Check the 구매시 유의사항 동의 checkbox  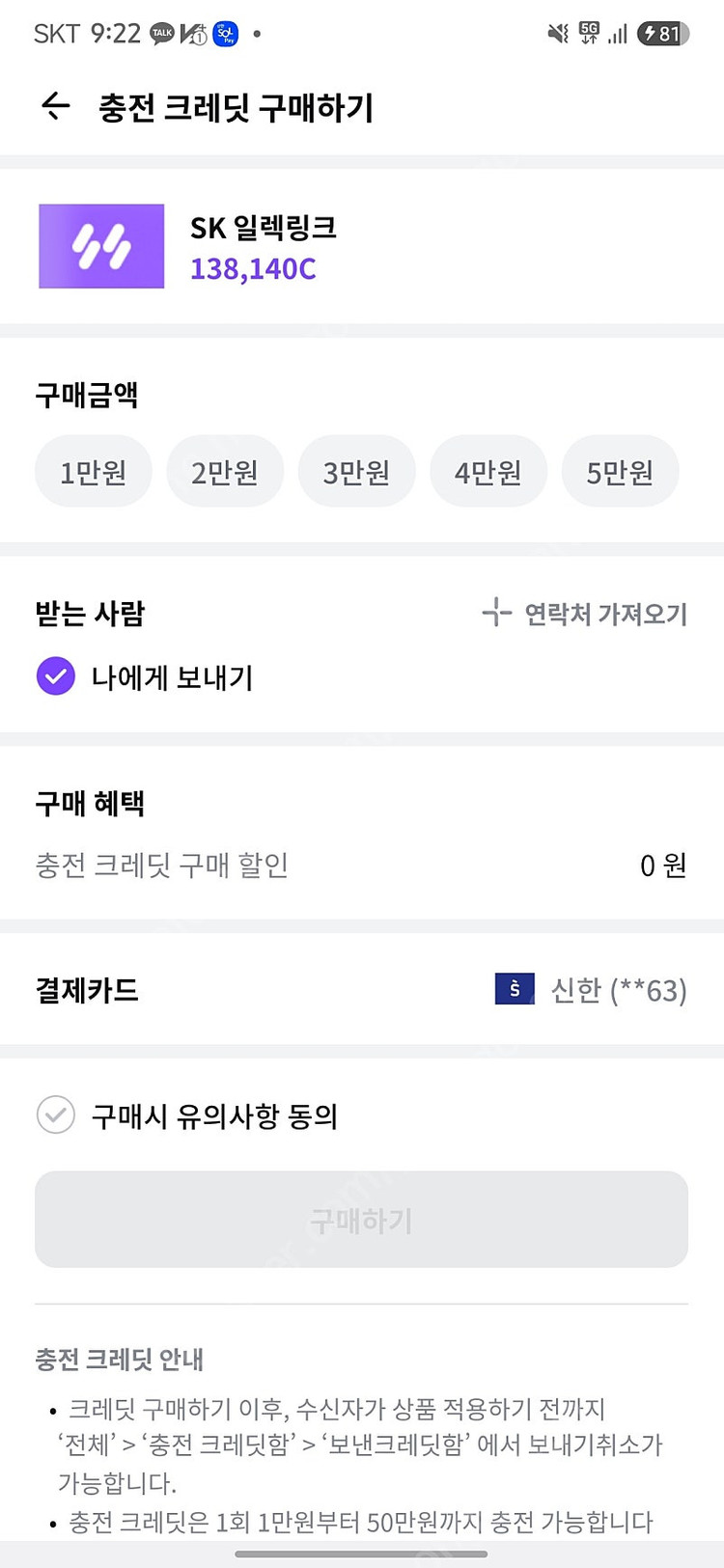tap(56, 1115)
